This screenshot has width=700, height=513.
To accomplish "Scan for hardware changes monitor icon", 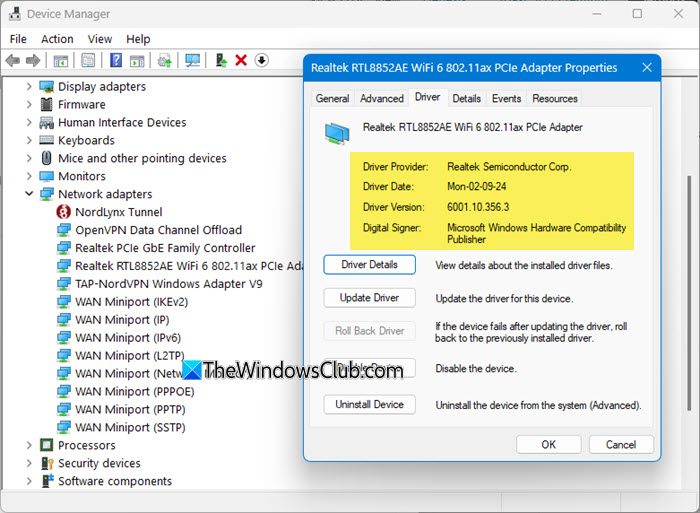I will 193,60.
